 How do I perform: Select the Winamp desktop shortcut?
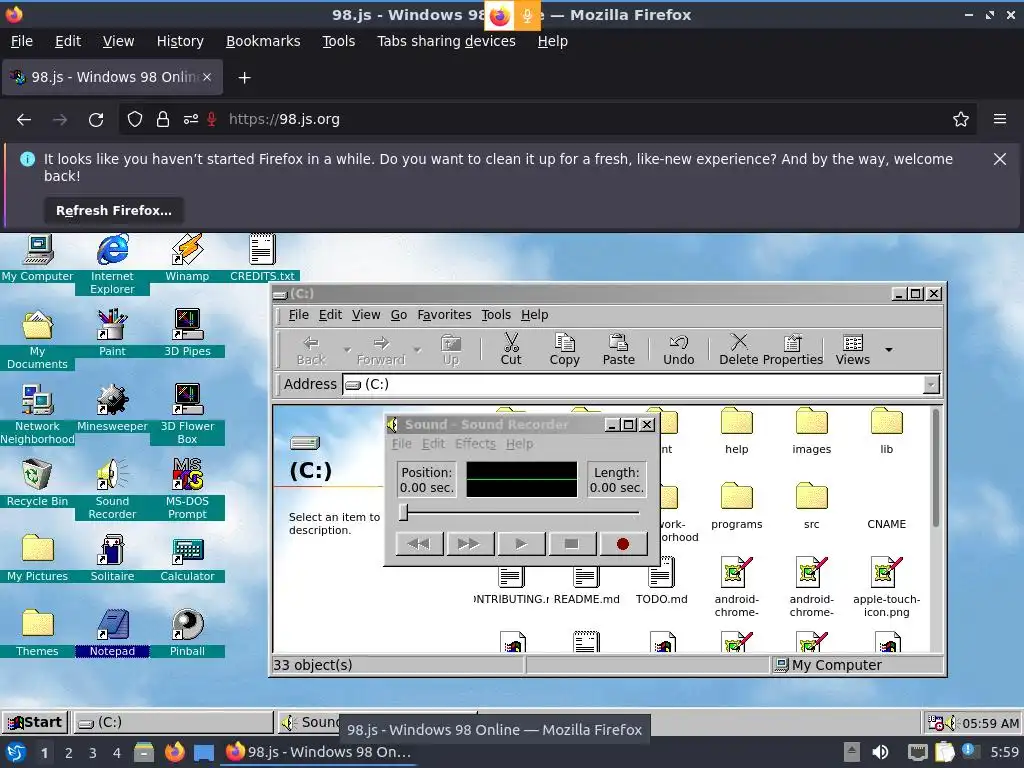(x=187, y=258)
